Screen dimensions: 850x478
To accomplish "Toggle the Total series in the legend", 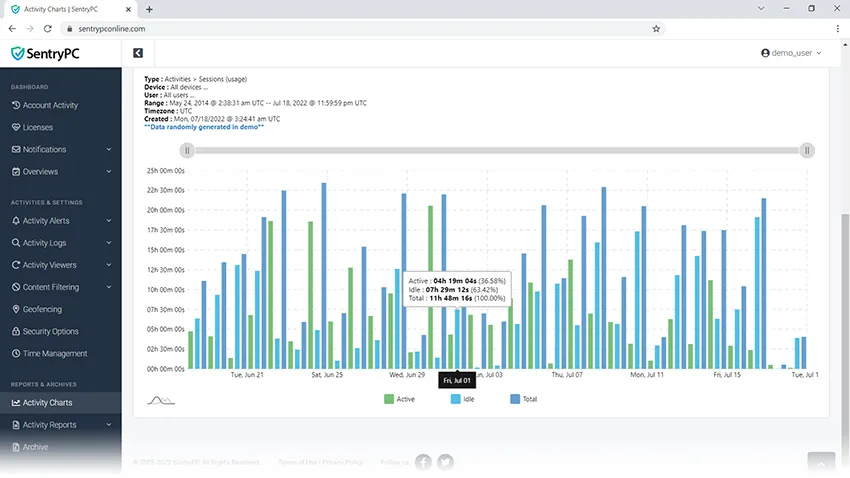I will (x=524, y=399).
